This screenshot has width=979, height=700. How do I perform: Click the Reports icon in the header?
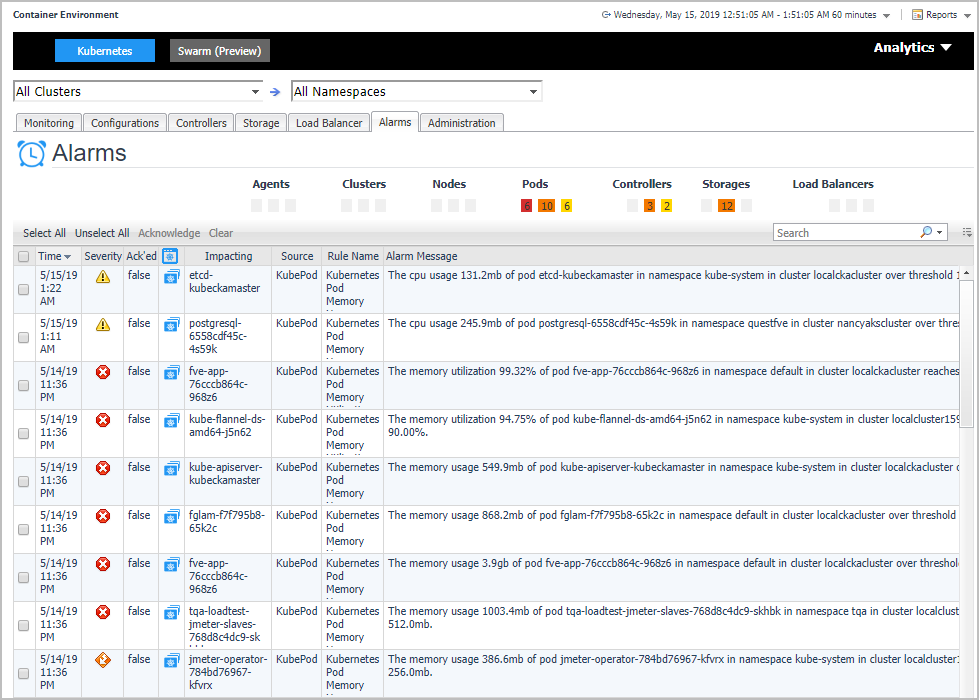(917, 15)
